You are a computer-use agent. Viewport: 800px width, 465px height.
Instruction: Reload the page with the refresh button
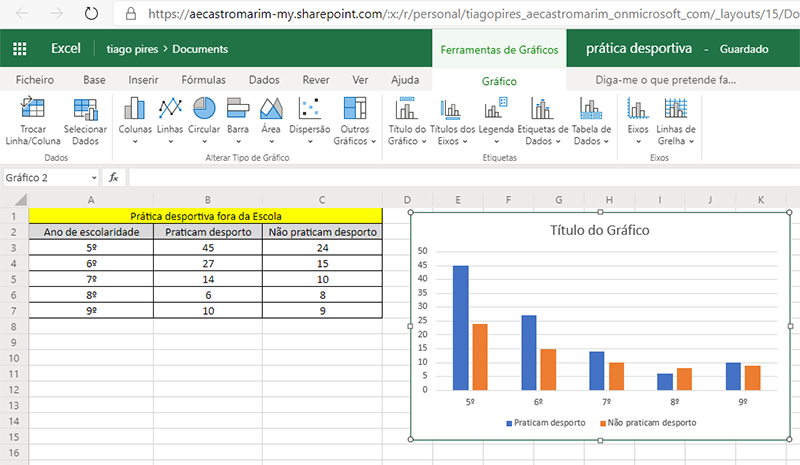(x=91, y=13)
